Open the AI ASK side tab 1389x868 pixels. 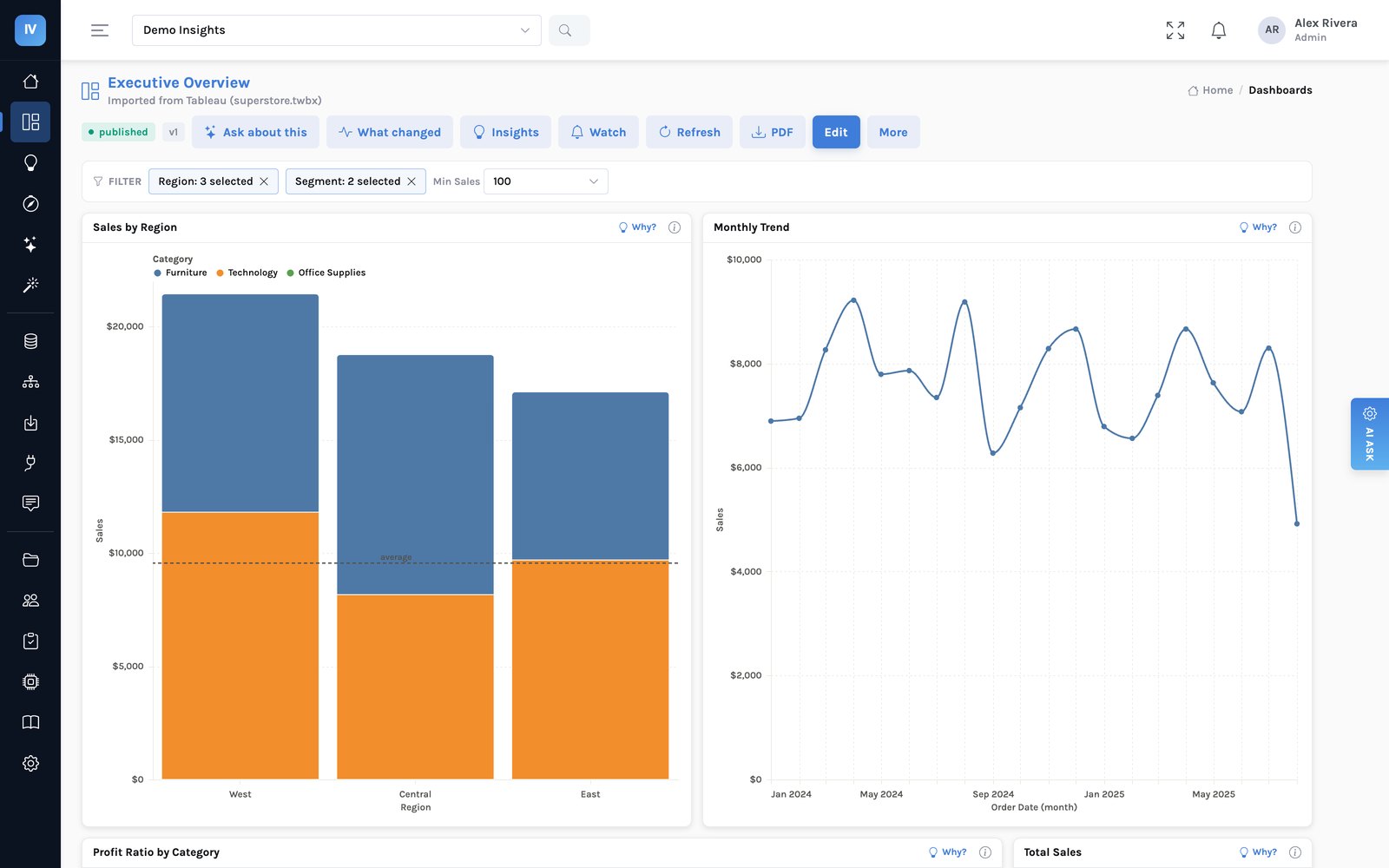tap(1370, 434)
